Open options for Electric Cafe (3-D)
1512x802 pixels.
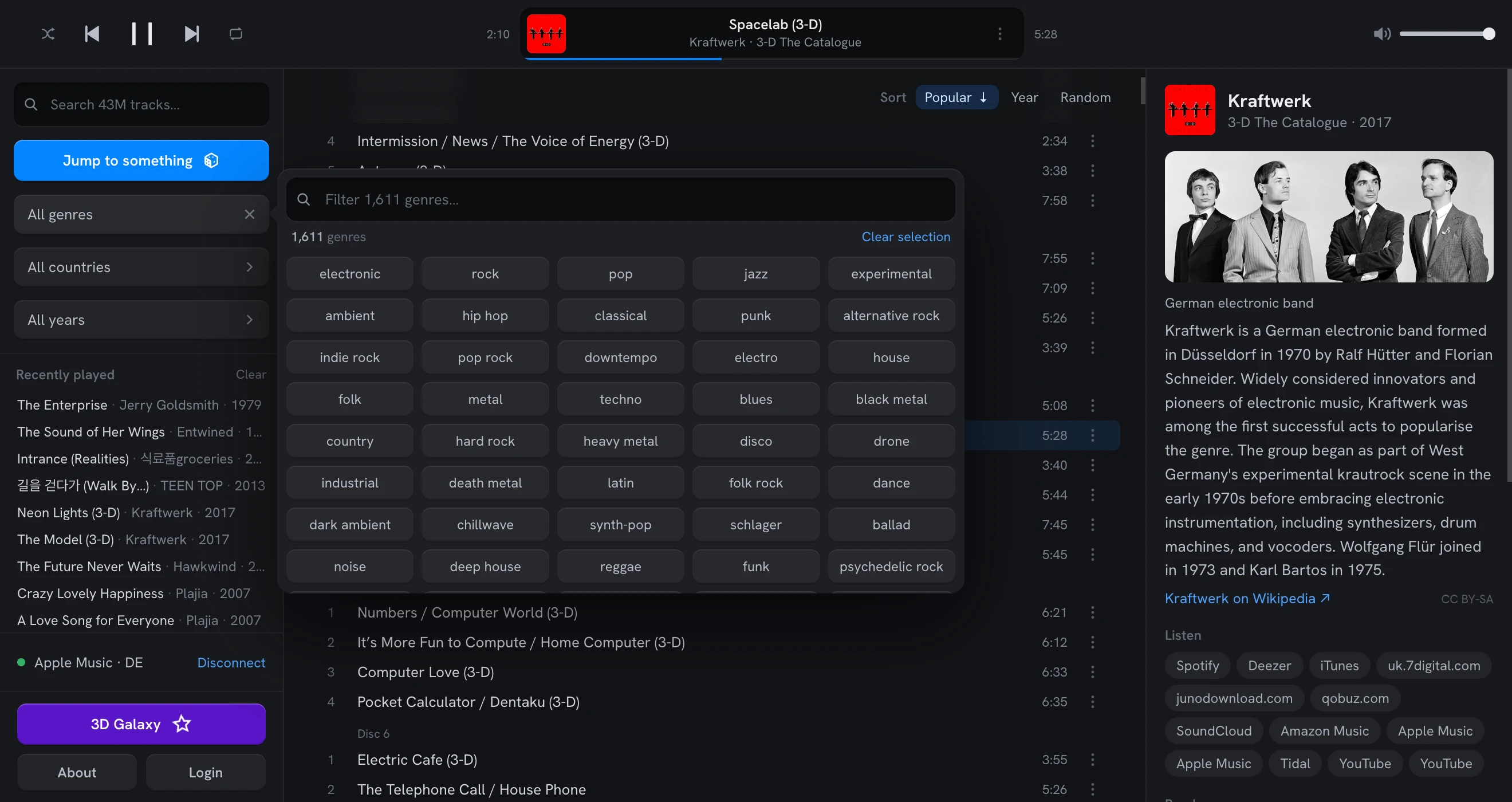coord(1092,760)
